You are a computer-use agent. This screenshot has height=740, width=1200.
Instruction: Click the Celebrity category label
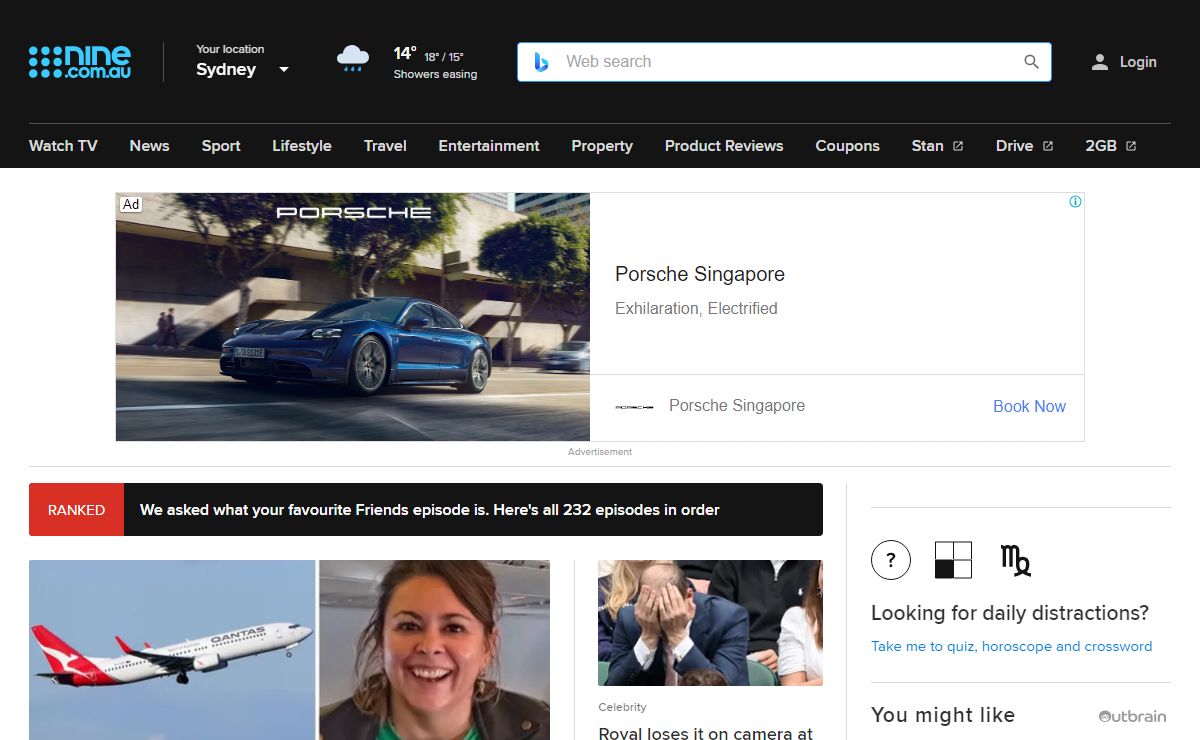pos(622,707)
